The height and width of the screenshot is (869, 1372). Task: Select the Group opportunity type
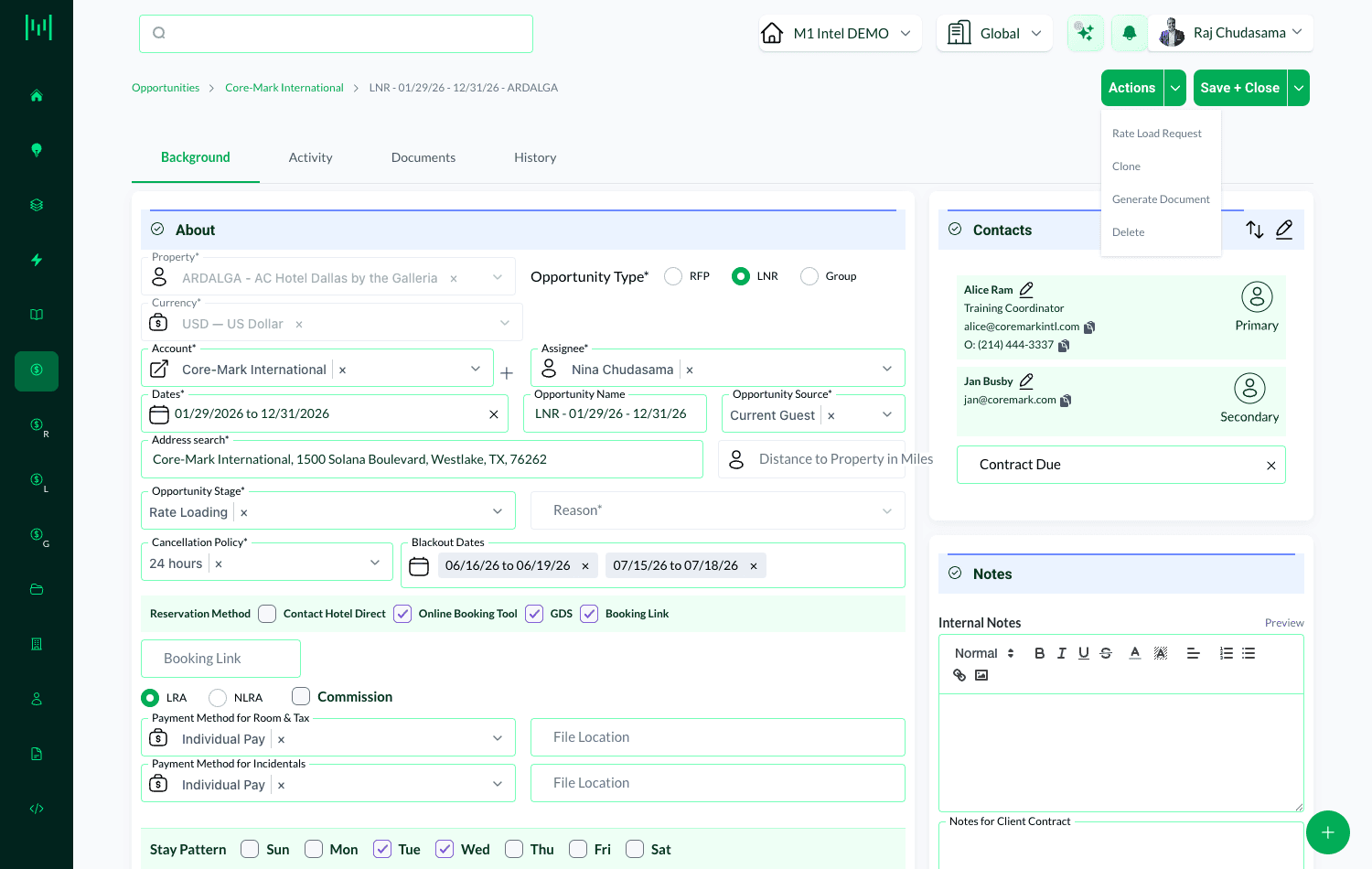pyautogui.click(x=809, y=276)
